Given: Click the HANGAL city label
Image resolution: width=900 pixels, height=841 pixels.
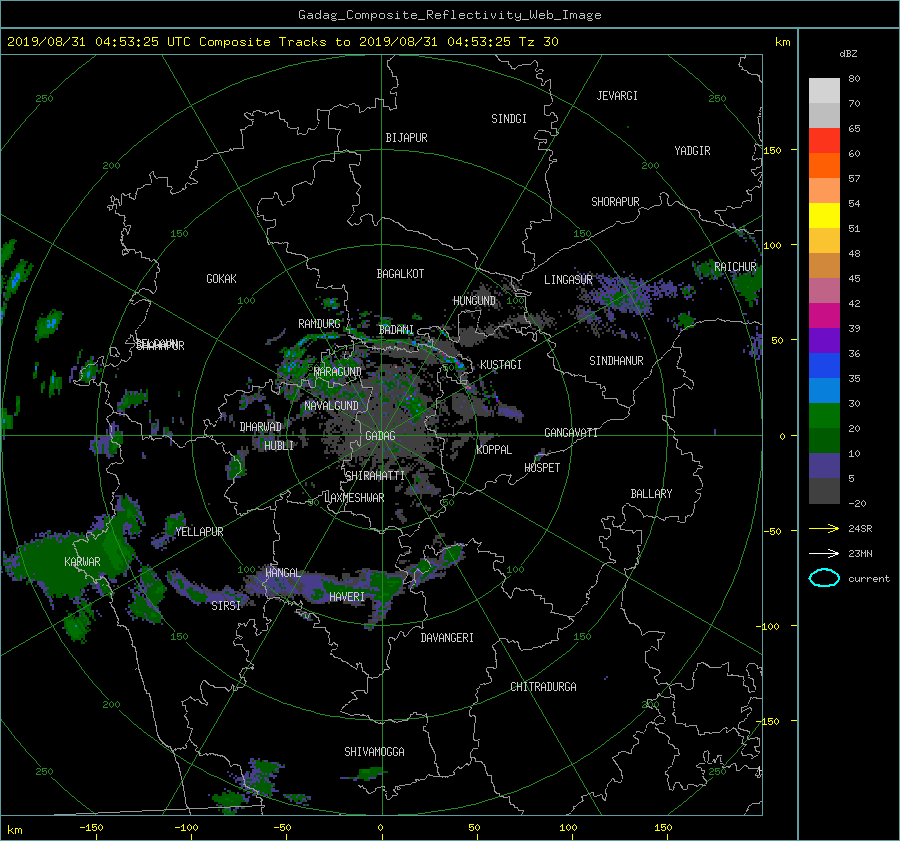Looking at the screenshot, I should point(282,573).
